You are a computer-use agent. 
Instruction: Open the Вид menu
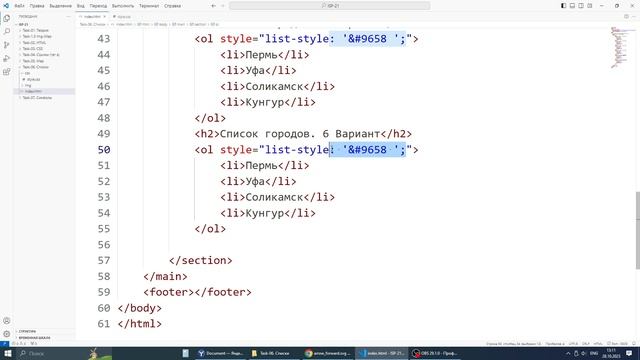(x=81, y=6)
